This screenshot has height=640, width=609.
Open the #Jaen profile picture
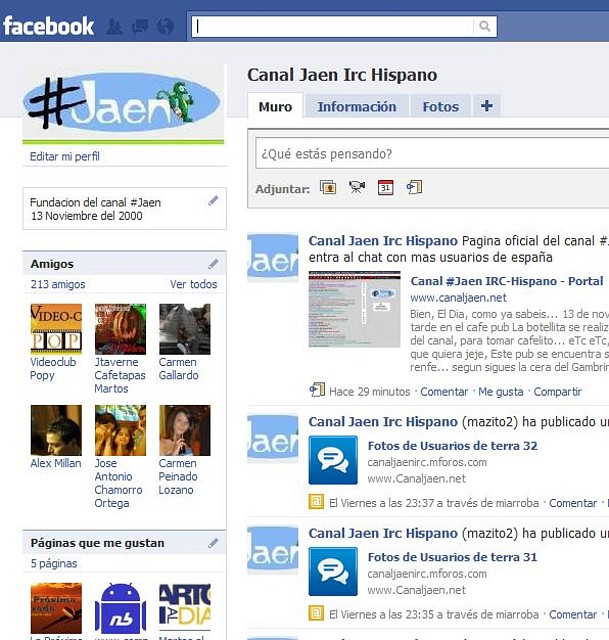coord(123,102)
